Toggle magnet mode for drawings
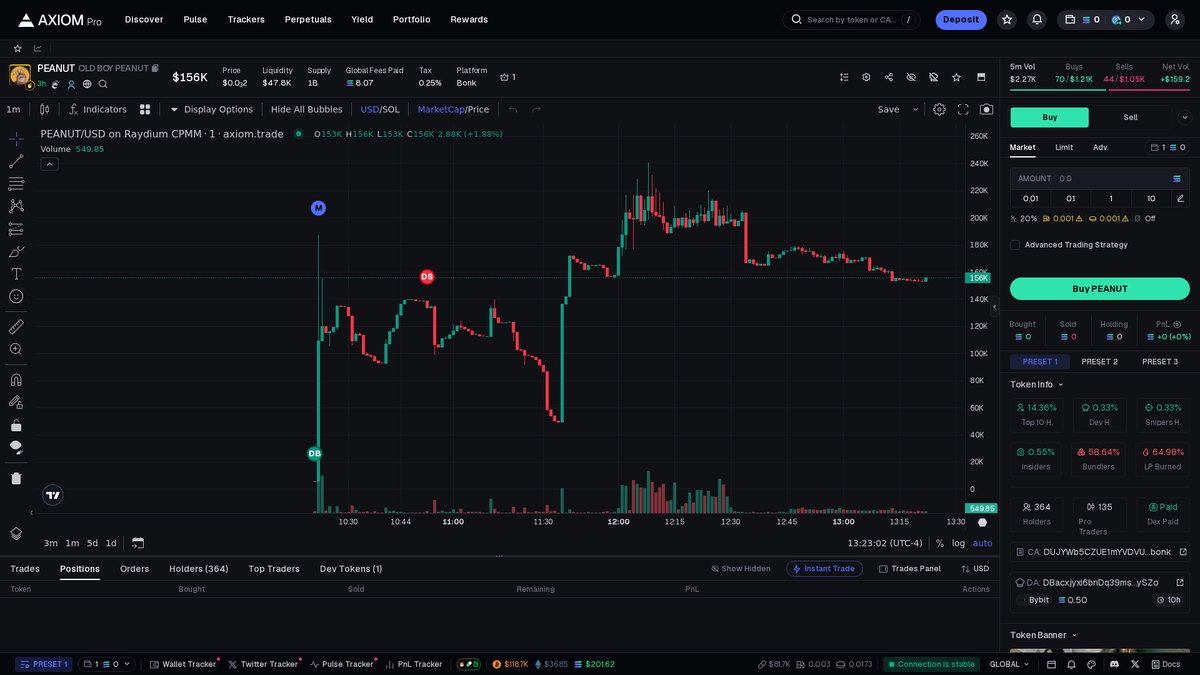Image resolution: width=1200 pixels, height=675 pixels. [x=16, y=379]
